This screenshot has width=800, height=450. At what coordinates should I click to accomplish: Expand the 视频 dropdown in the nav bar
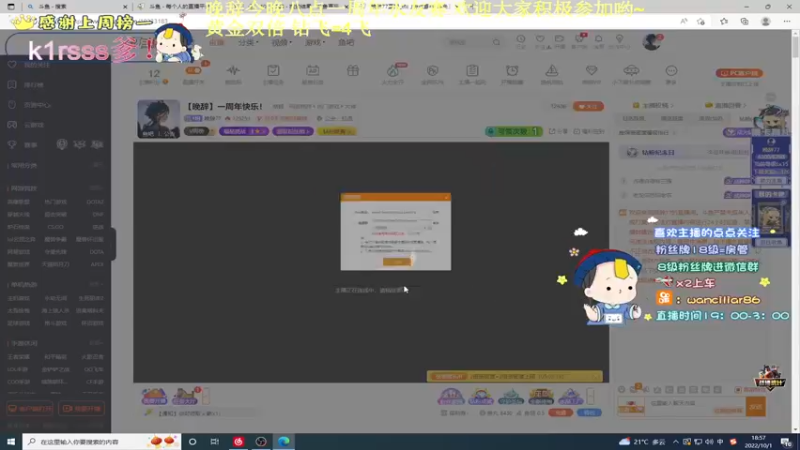coord(281,42)
